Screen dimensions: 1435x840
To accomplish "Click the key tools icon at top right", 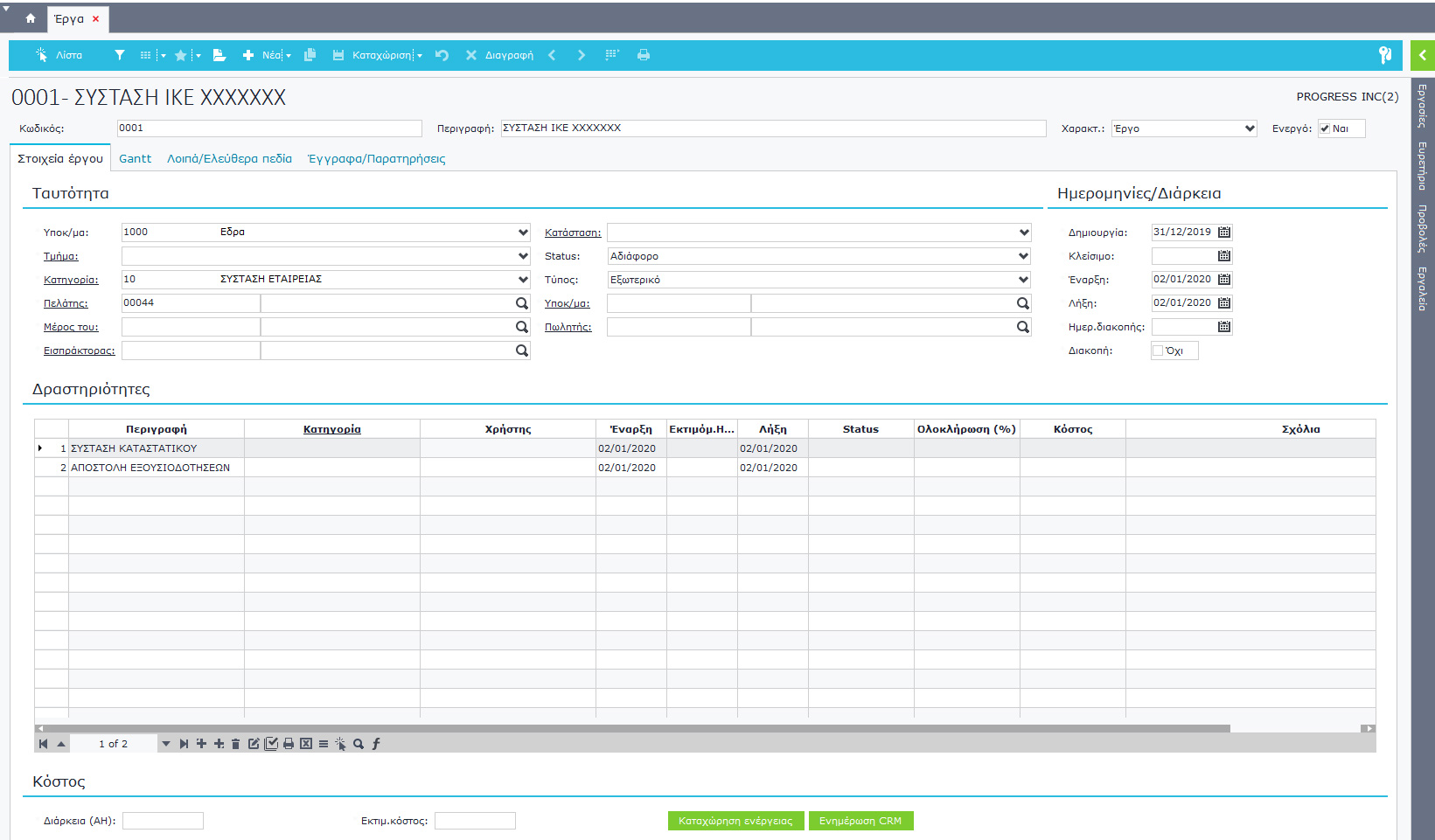I will 1385,55.
